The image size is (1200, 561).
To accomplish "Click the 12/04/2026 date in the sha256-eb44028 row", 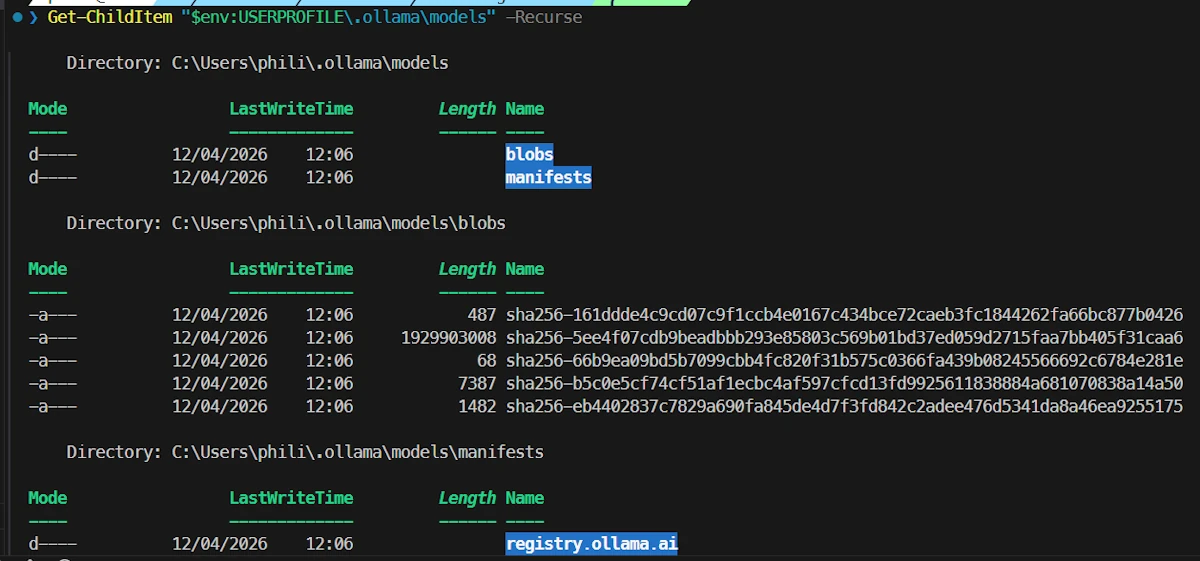I will pos(220,407).
